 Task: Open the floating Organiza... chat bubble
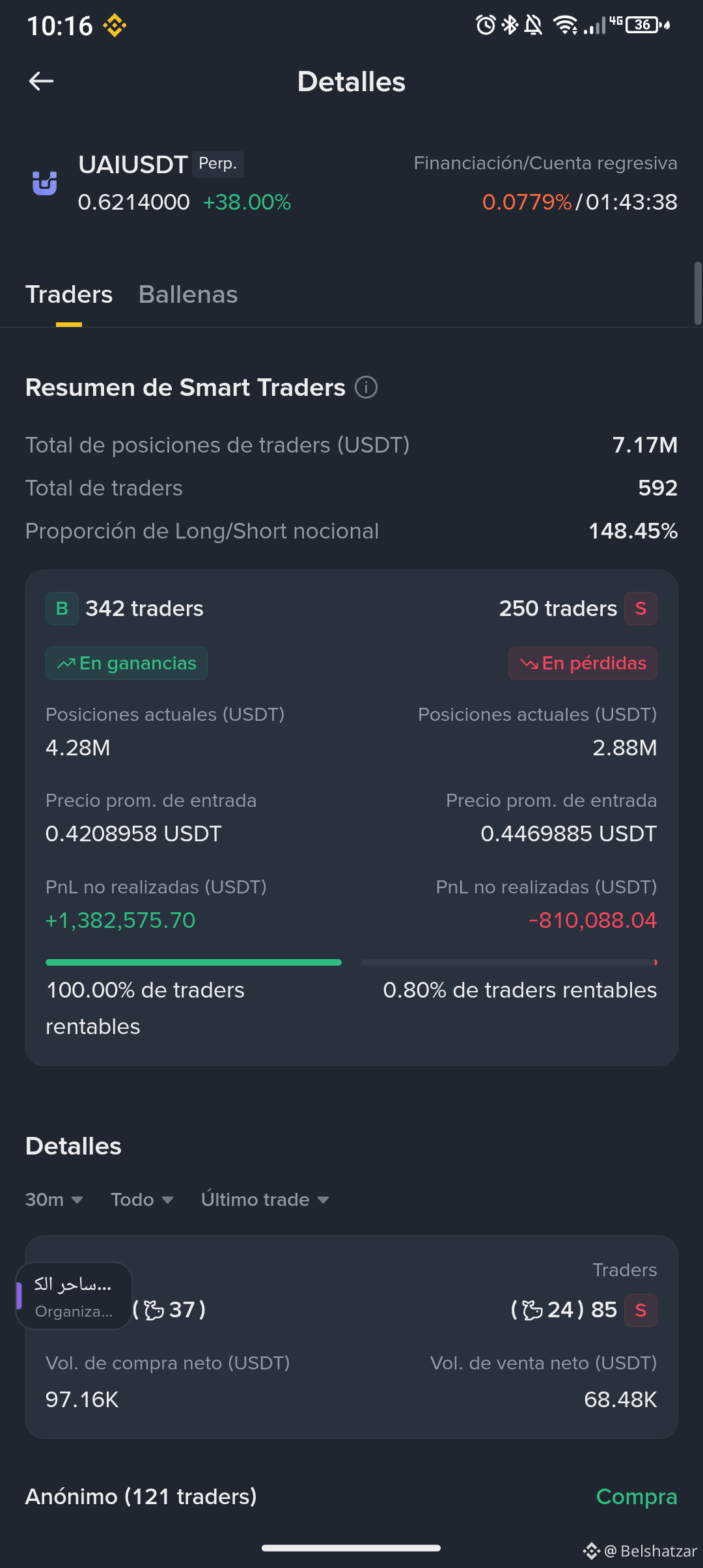click(x=74, y=1296)
